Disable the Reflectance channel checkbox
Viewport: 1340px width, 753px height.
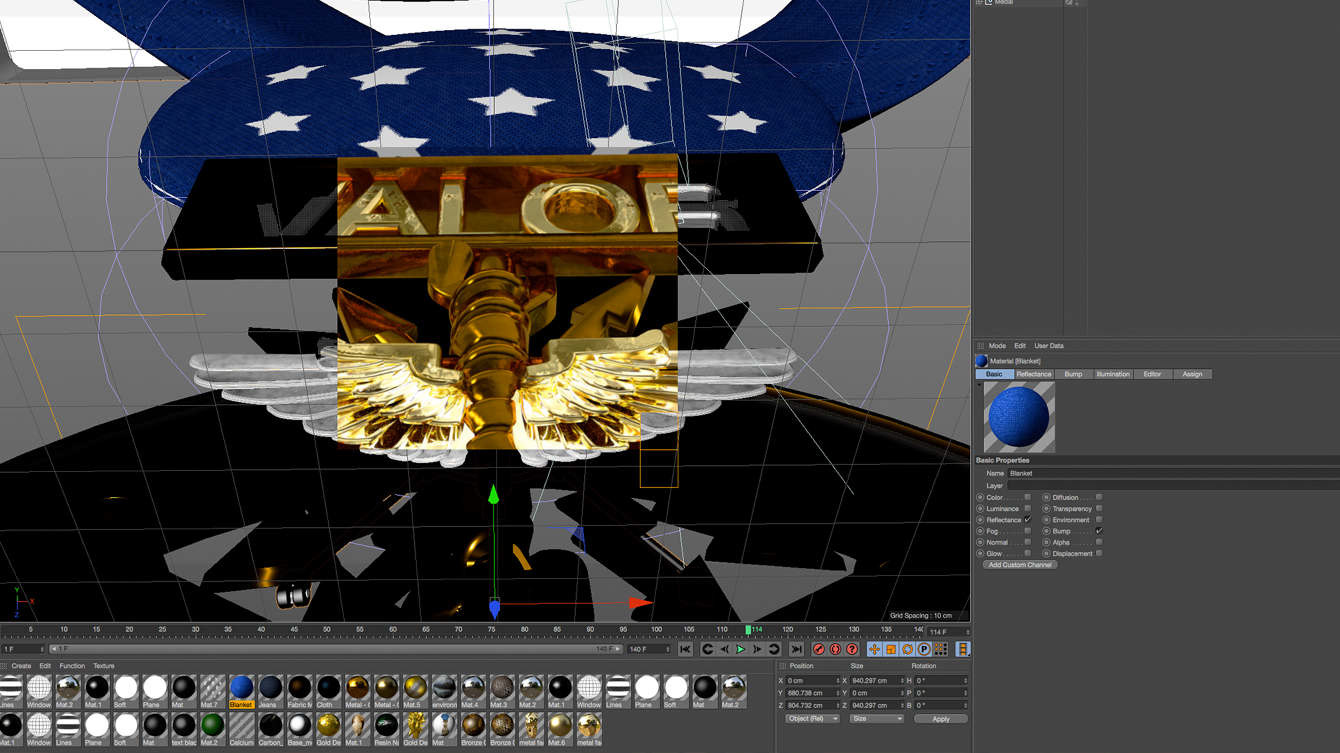click(1027, 520)
